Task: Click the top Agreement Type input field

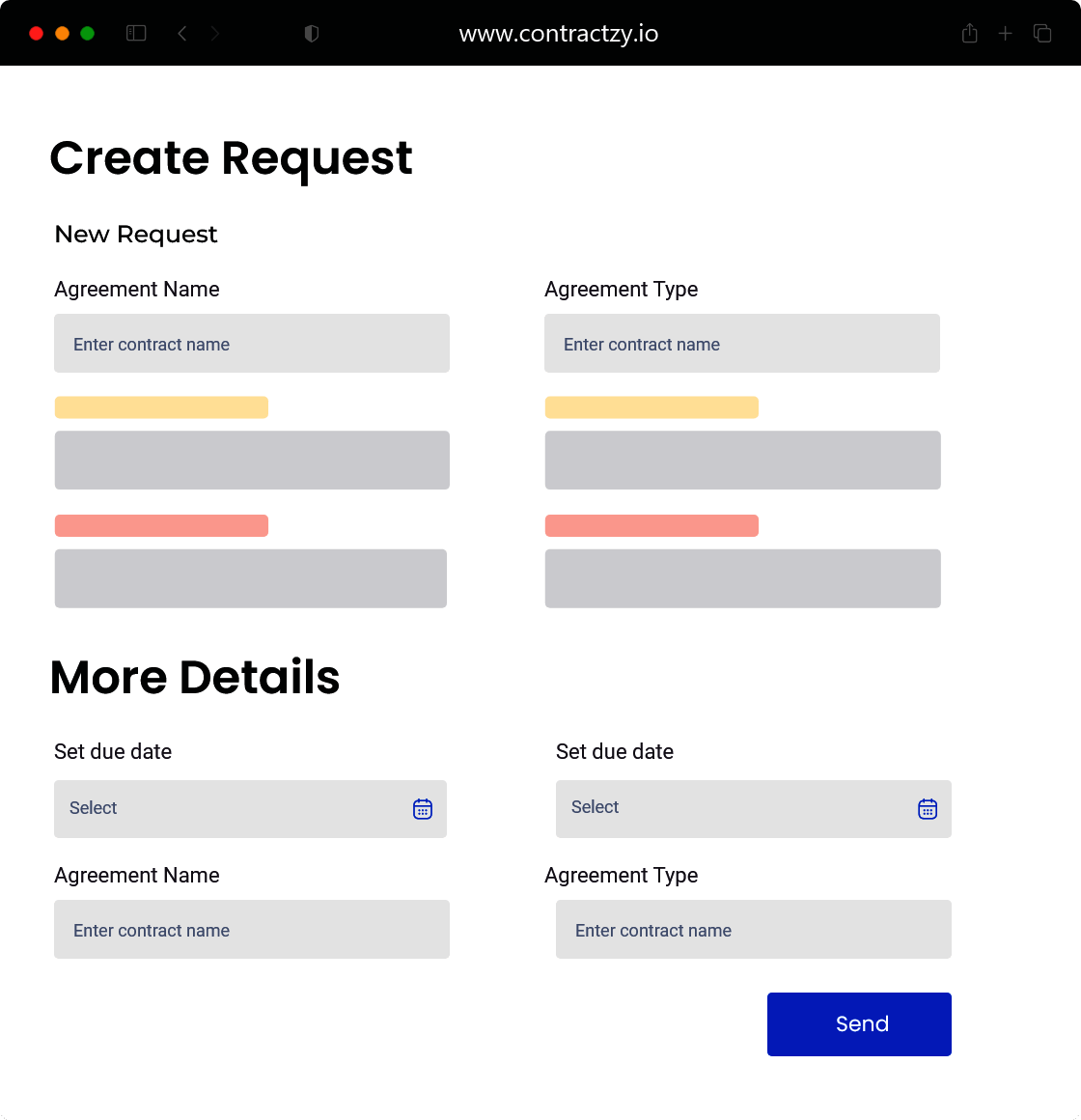Action: tap(742, 344)
